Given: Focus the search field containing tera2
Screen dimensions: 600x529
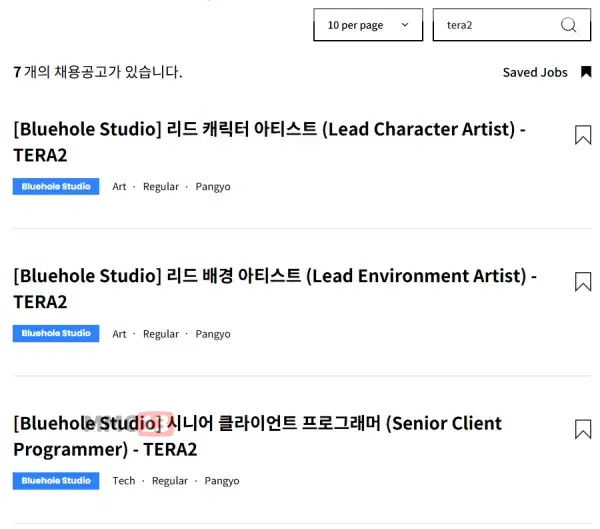Looking at the screenshot, I should (495, 25).
